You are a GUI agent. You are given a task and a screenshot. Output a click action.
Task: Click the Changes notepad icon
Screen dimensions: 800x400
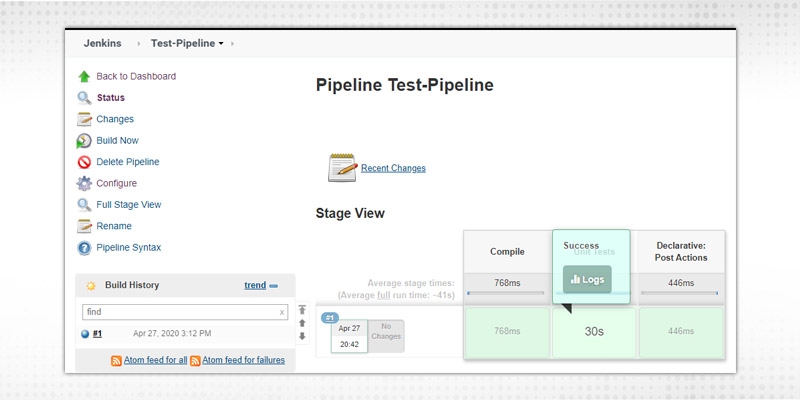[x=84, y=119]
